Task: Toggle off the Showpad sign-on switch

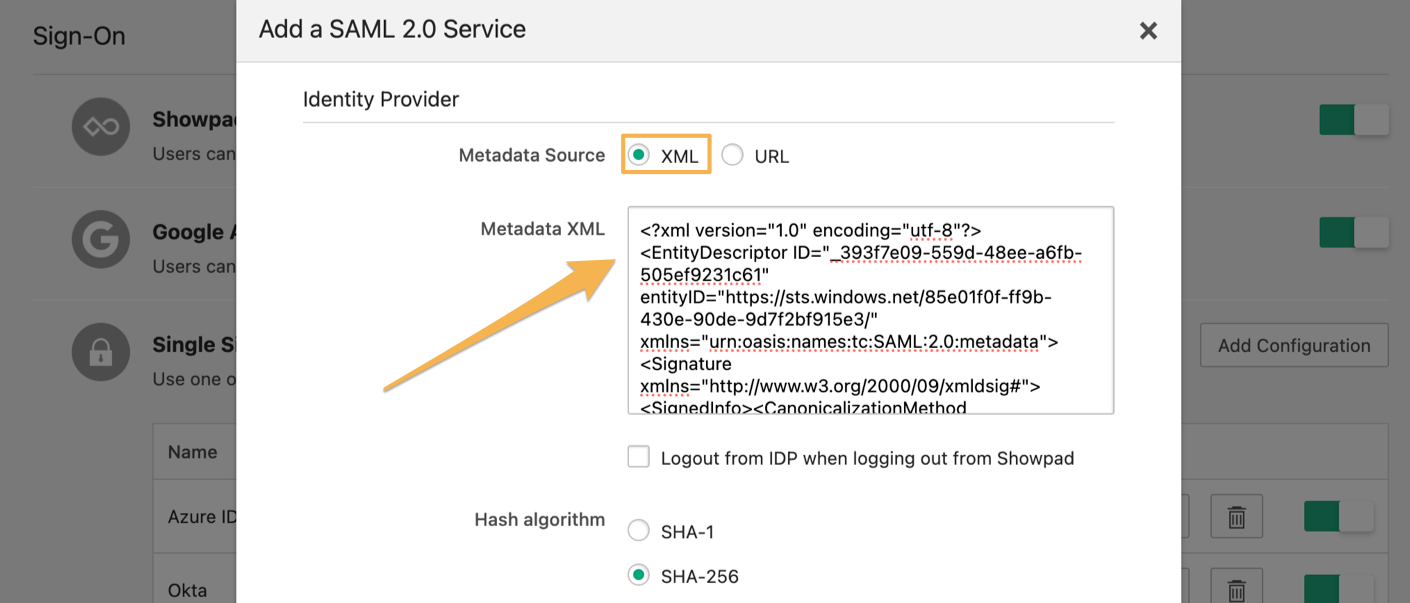Action: (x=1354, y=120)
